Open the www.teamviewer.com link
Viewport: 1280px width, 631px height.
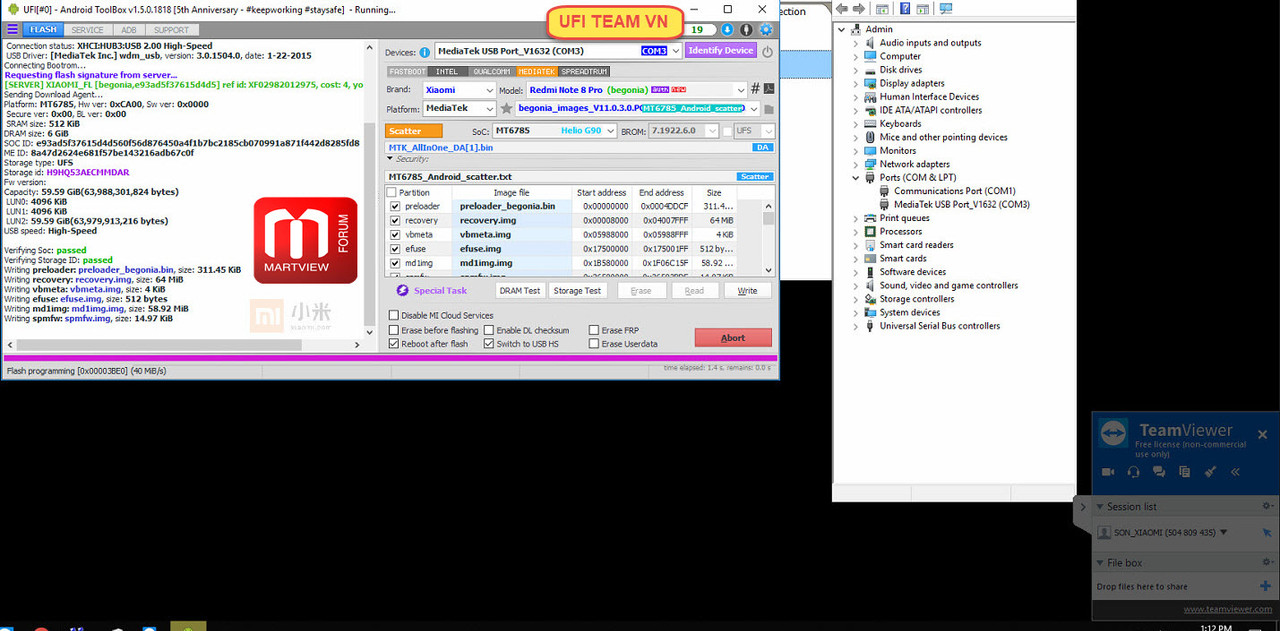click(x=1228, y=609)
